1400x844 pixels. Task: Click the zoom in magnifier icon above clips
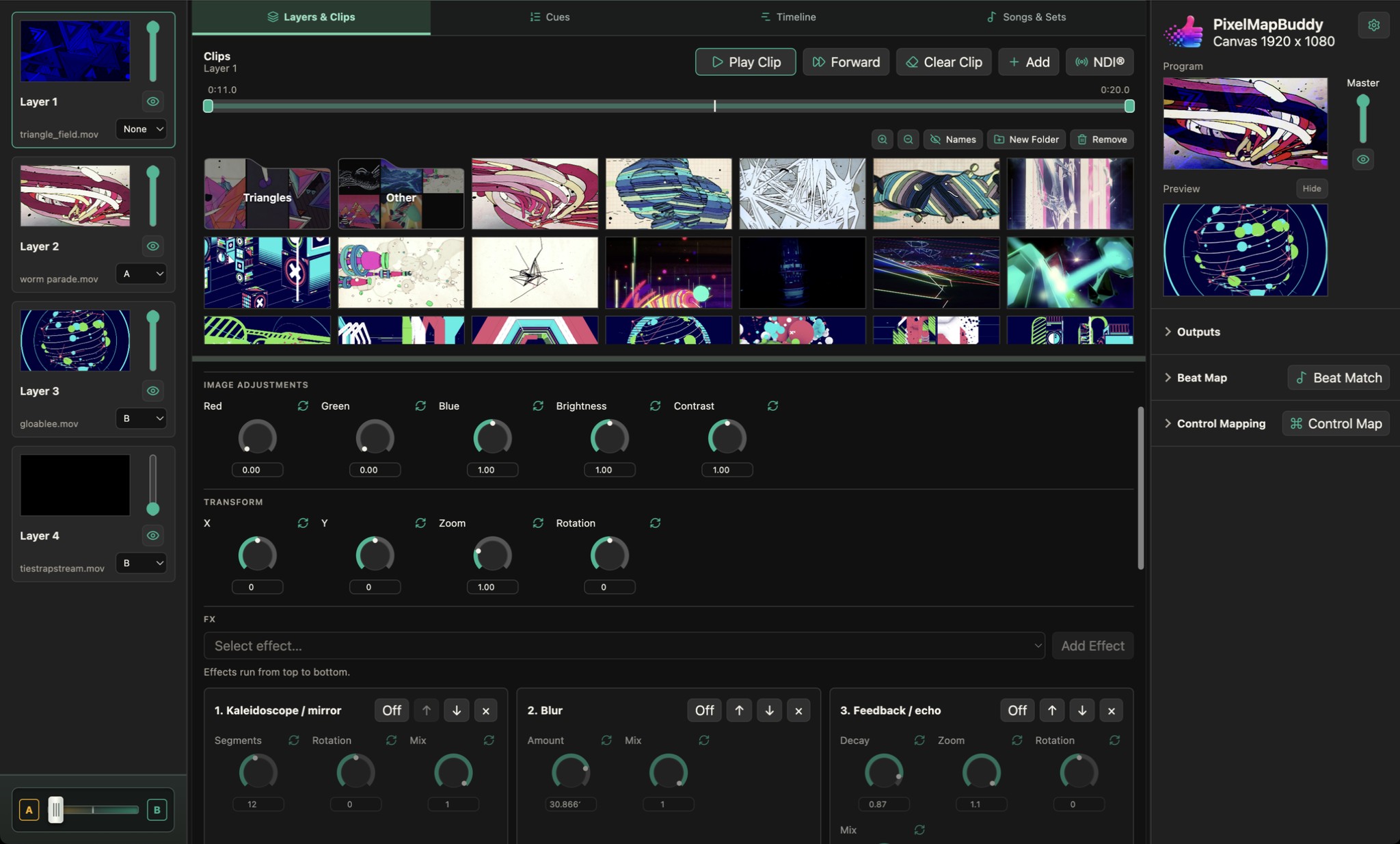(883, 140)
